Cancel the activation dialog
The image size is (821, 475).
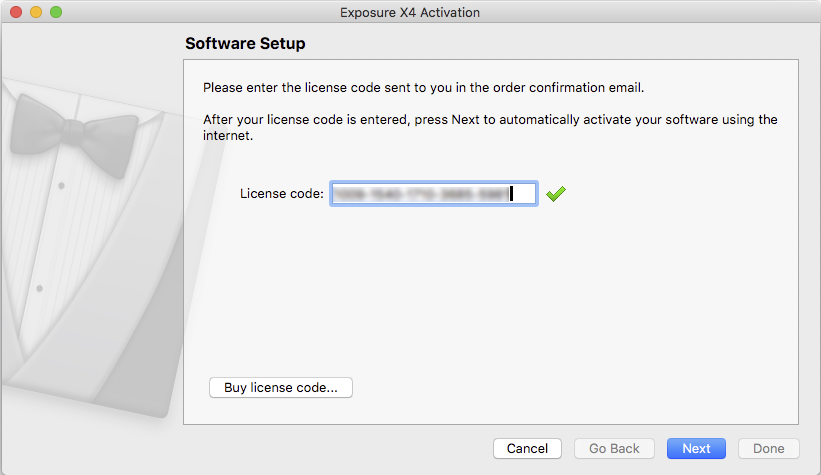[527, 448]
